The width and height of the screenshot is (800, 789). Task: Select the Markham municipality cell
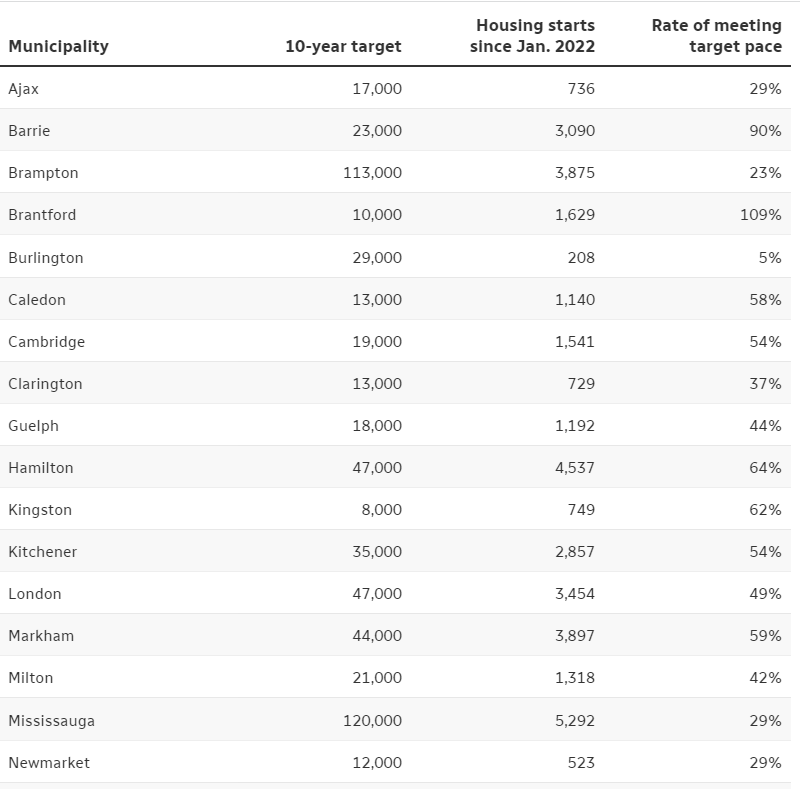tap(41, 636)
